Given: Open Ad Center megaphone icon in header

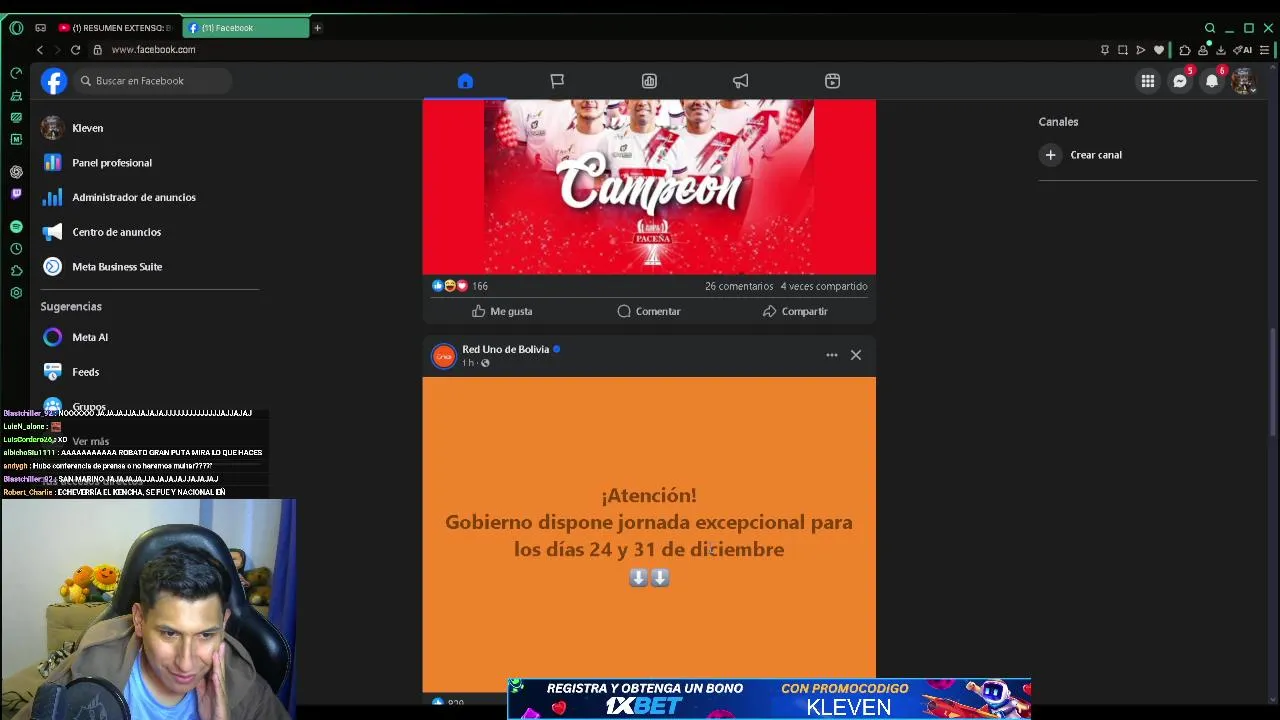Looking at the screenshot, I should point(740,81).
